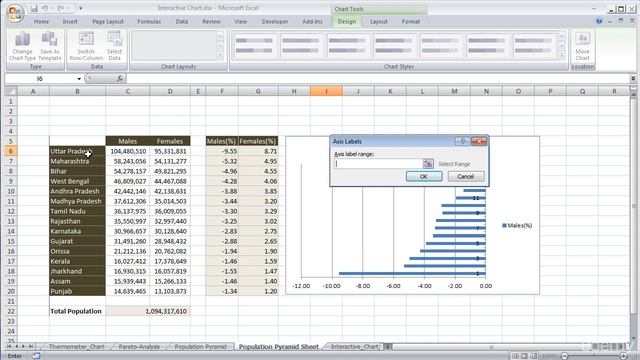
Task: Select the first chart style thumbnail
Action: click(254, 45)
